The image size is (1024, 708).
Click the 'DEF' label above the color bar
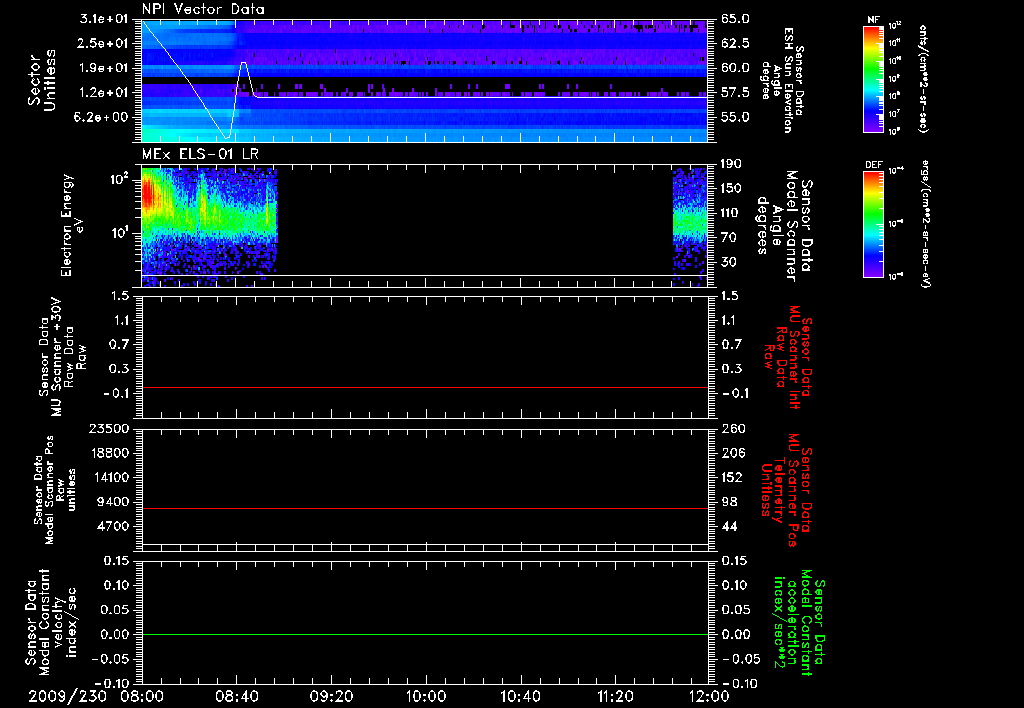874,165
